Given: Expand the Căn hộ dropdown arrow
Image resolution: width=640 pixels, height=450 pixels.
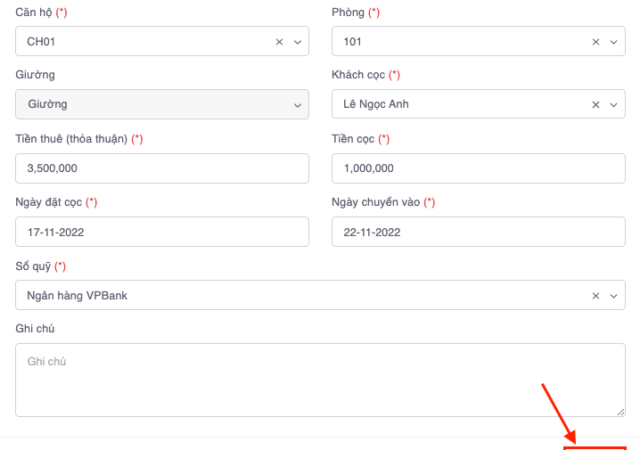Looking at the screenshot, I should coord(296,42).
